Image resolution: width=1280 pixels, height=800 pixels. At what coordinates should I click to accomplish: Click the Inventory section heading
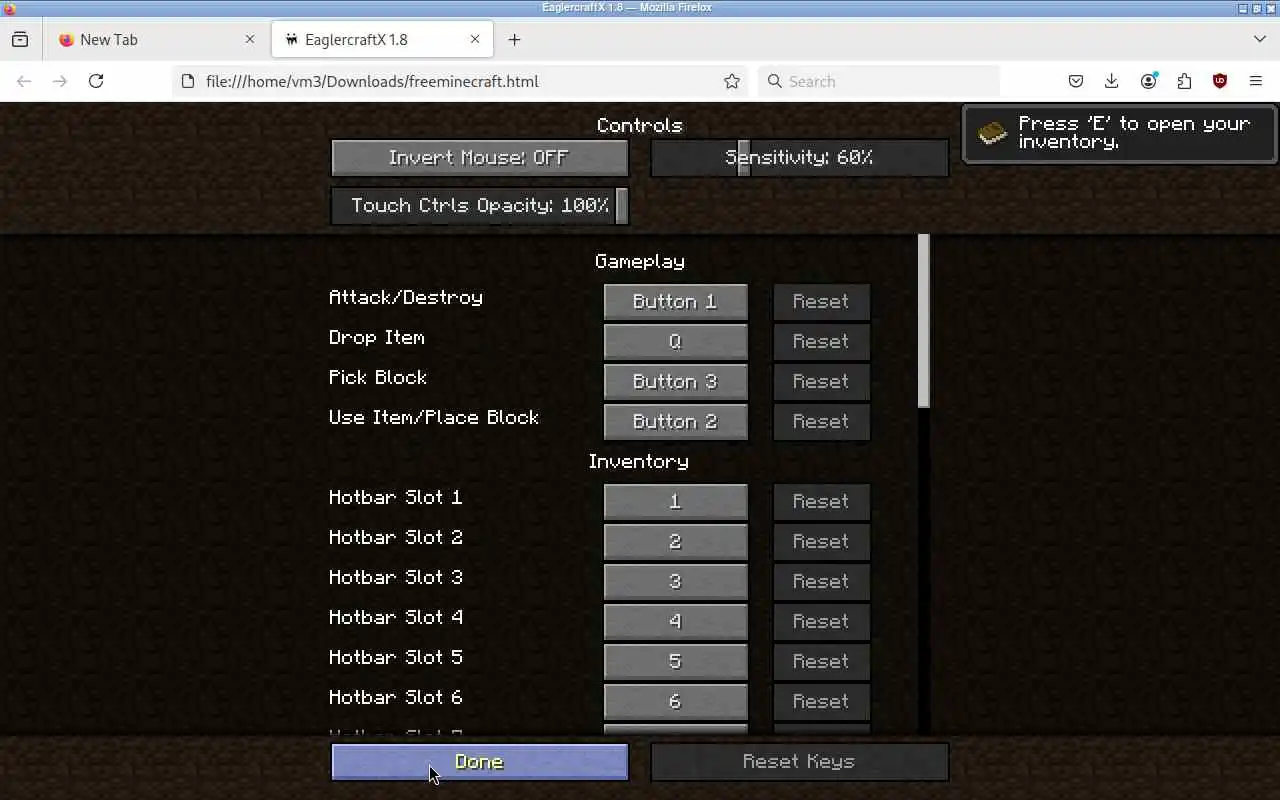click(x=639, y=461)
